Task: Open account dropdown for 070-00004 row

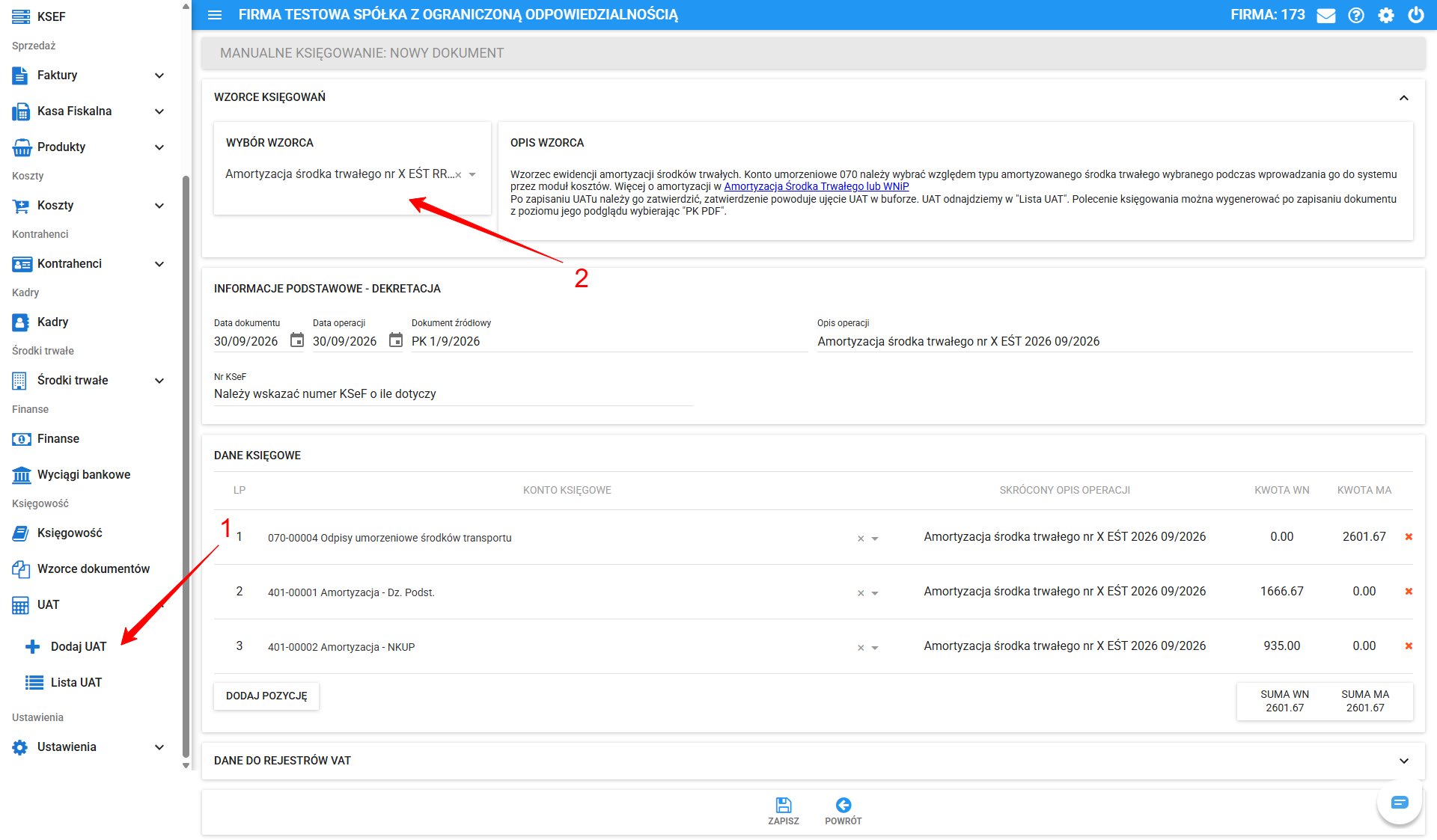Action: 875,539
